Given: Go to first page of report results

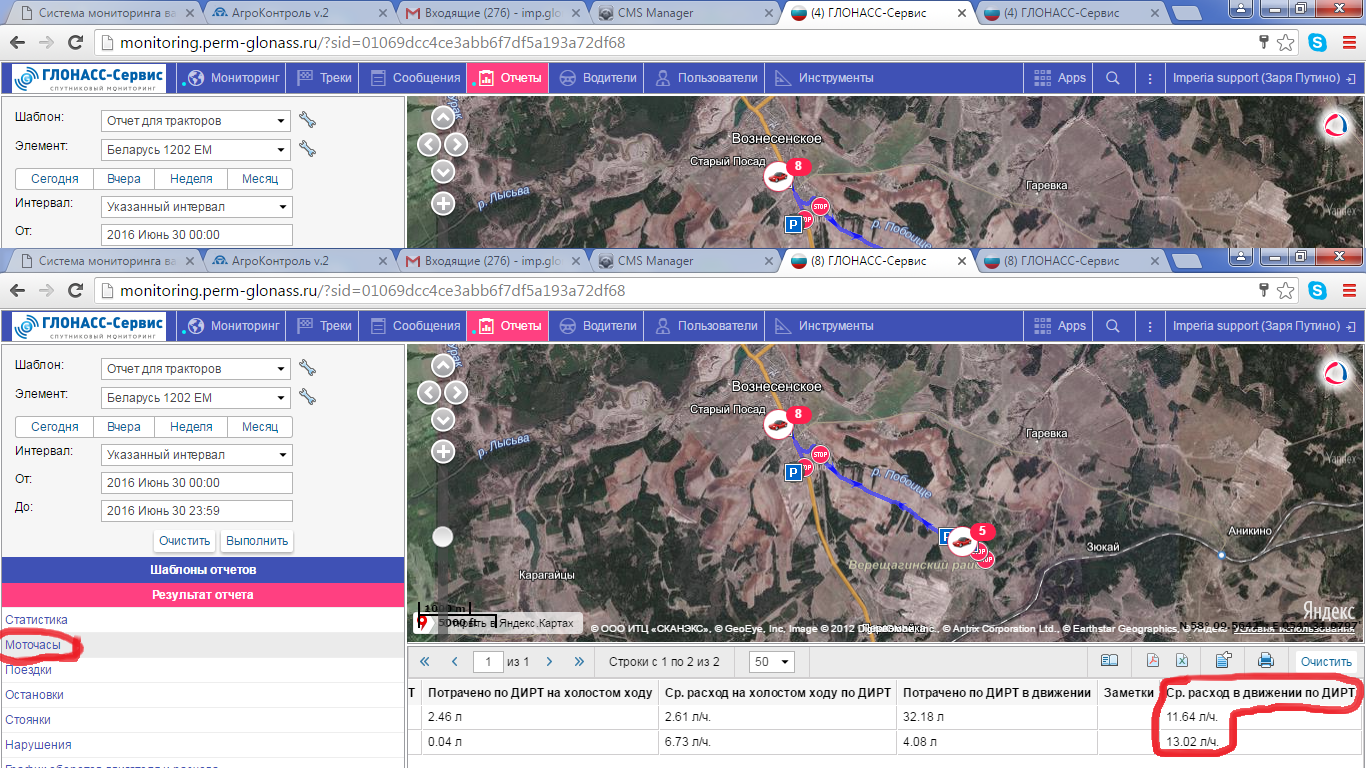Looking at the screenshot, I should tap(425, 661).
